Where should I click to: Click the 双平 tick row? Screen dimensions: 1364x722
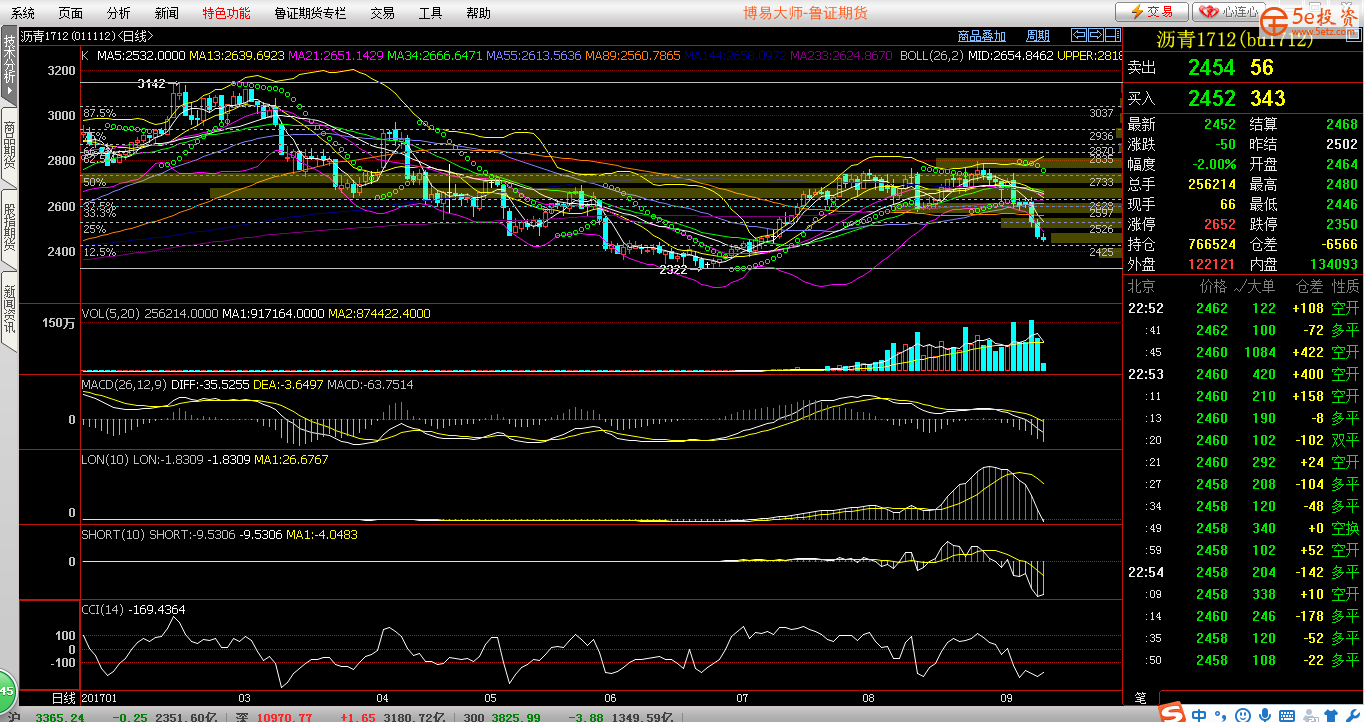tap(1243, 440)
